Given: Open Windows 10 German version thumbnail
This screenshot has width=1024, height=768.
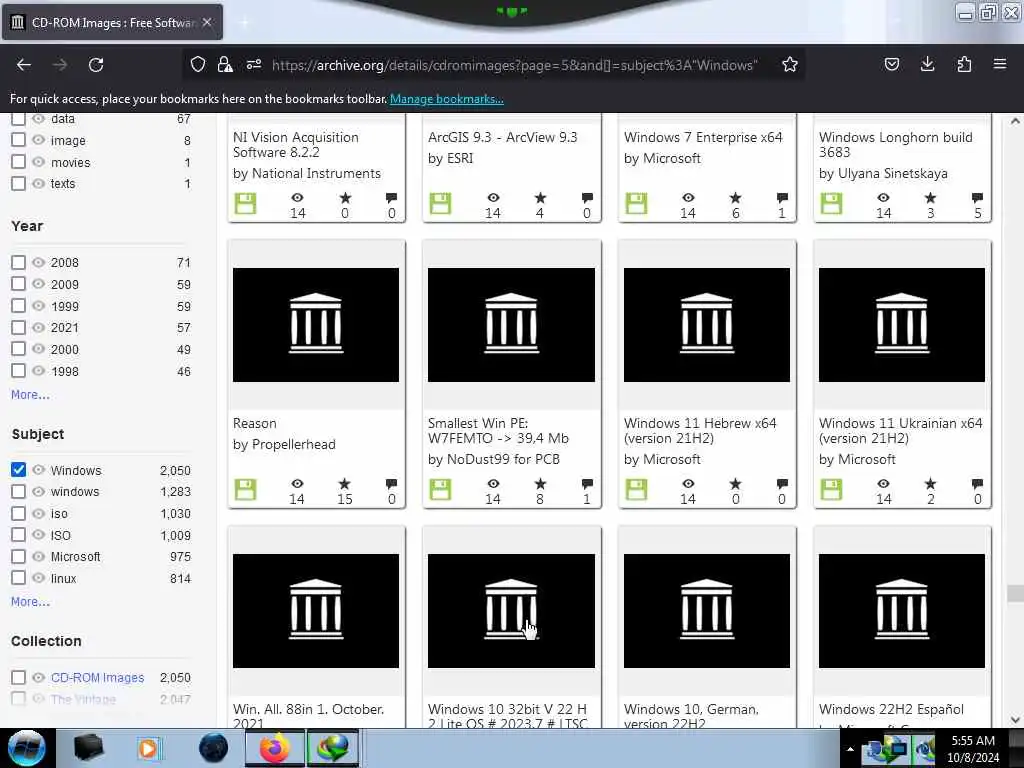Looking at the screenshot, I should (707, 611).
